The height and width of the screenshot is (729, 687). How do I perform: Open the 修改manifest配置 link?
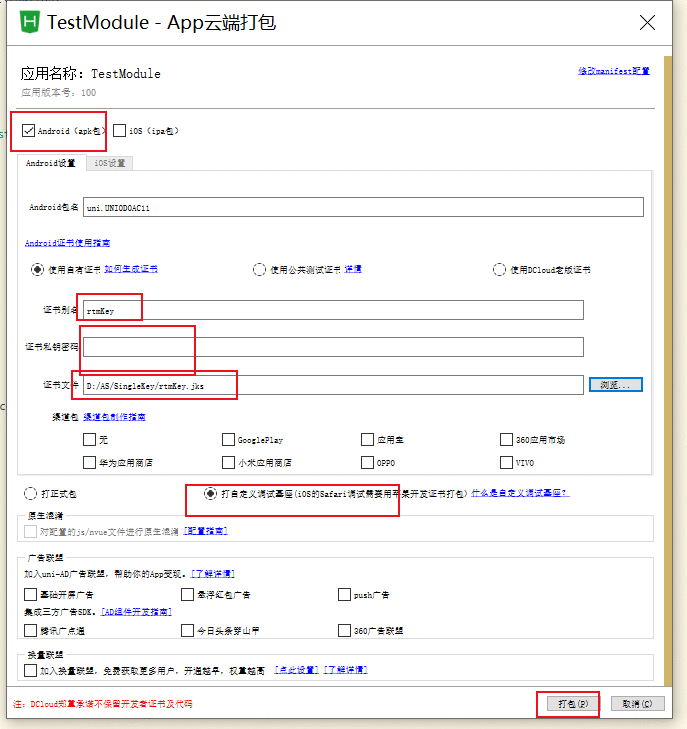(x=613, y=71)
